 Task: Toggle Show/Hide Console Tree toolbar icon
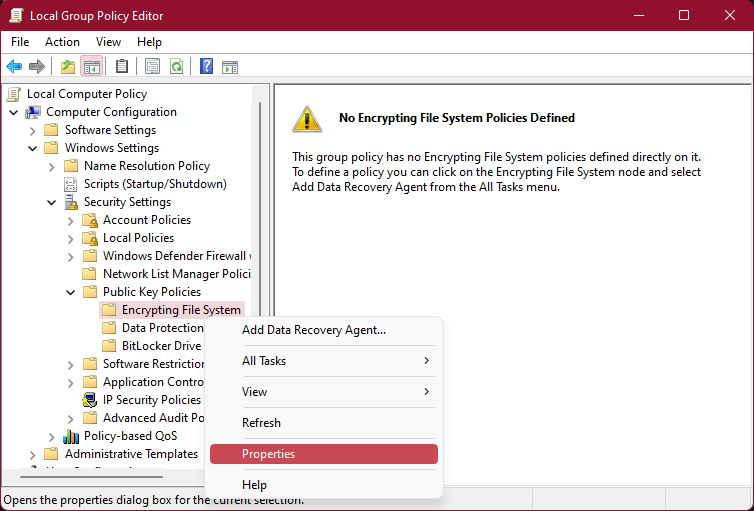pyautogui.click(x=91, y=66)
